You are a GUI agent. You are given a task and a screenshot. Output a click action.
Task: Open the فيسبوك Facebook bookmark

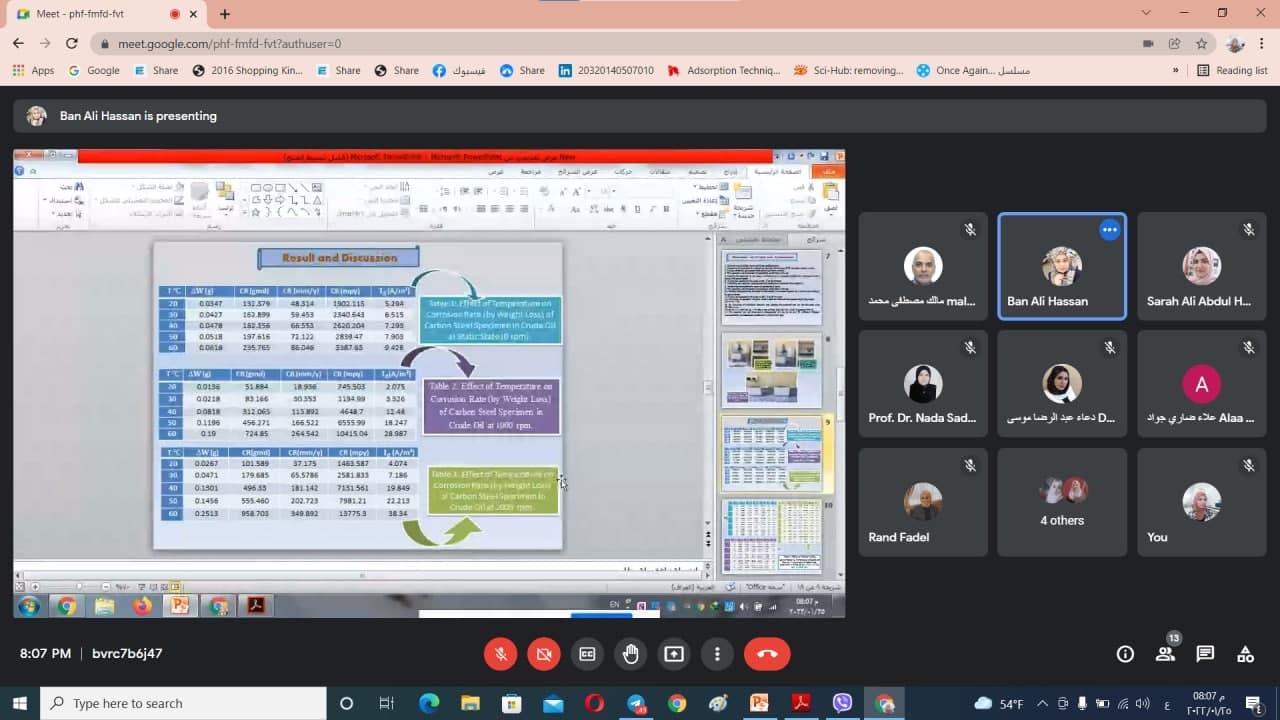coord(459,70)
